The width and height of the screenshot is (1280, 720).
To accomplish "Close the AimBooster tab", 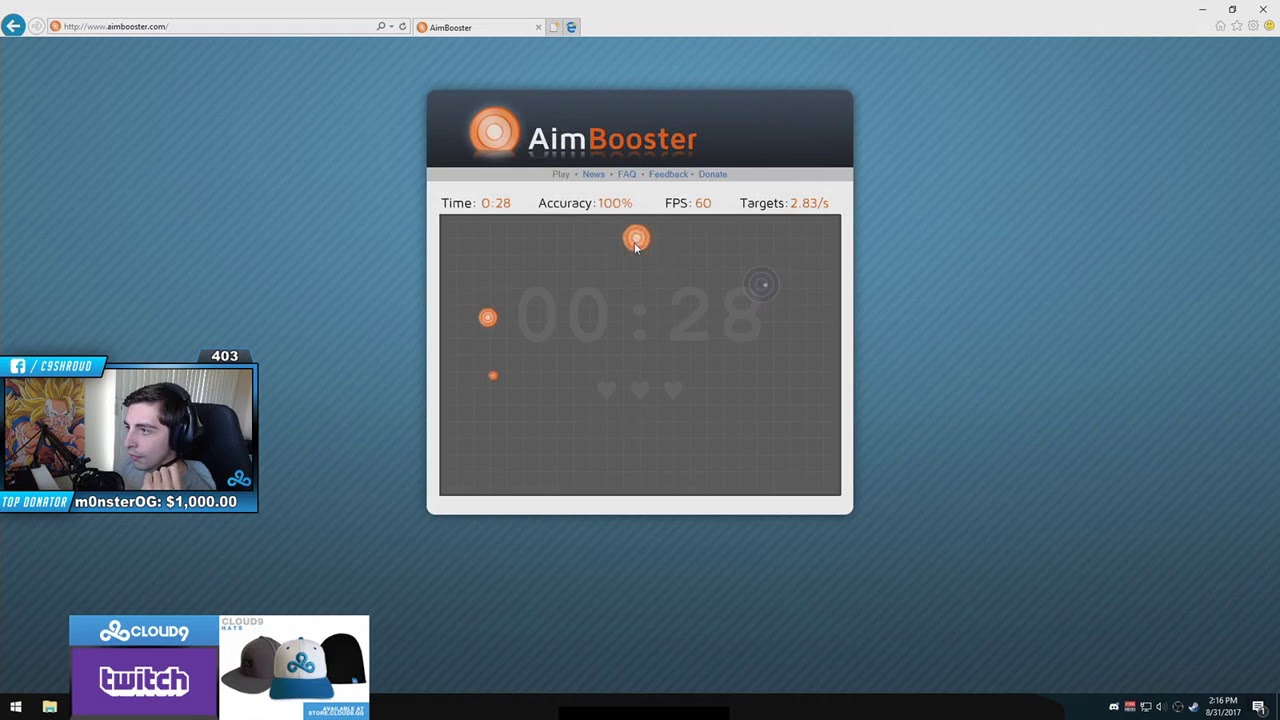I will (538, 27).
